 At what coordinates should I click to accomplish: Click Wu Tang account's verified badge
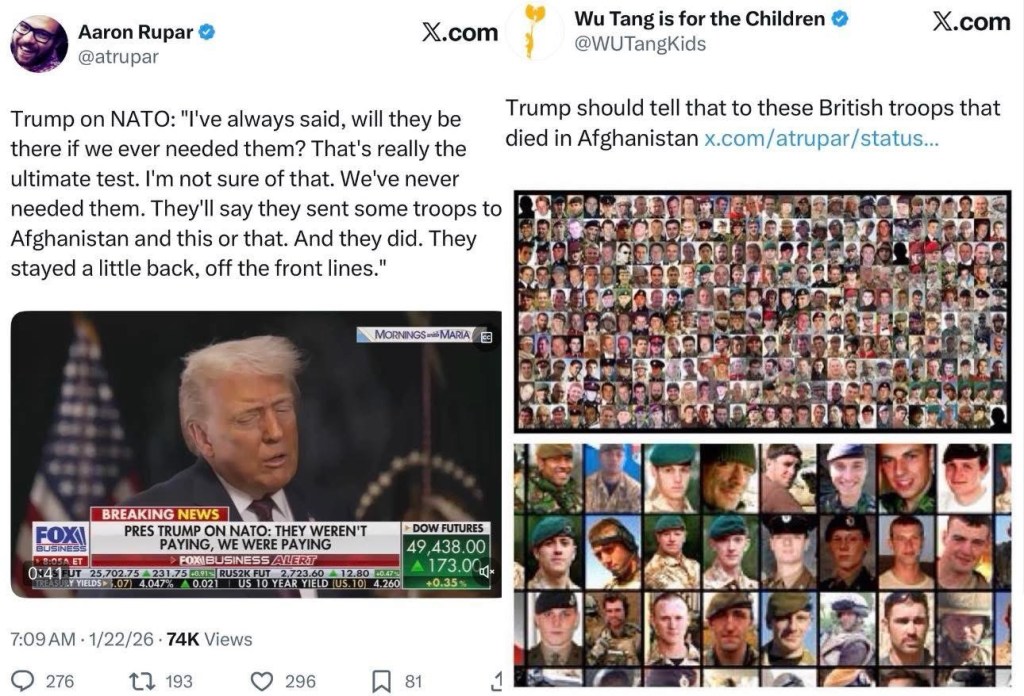pos(839,19)
